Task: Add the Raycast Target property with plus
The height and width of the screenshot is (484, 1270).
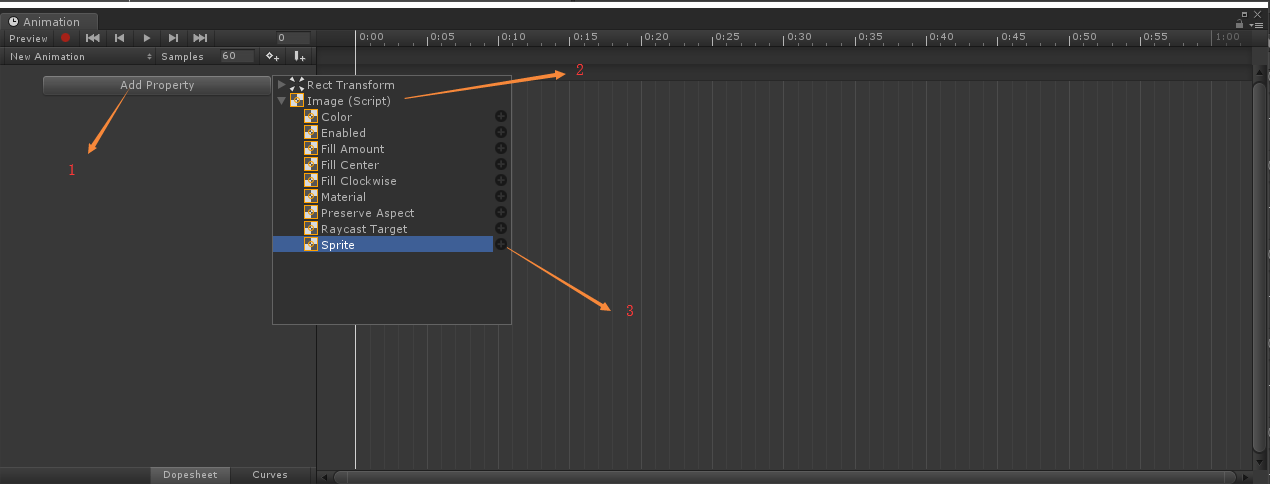Action: pos(501,229)
